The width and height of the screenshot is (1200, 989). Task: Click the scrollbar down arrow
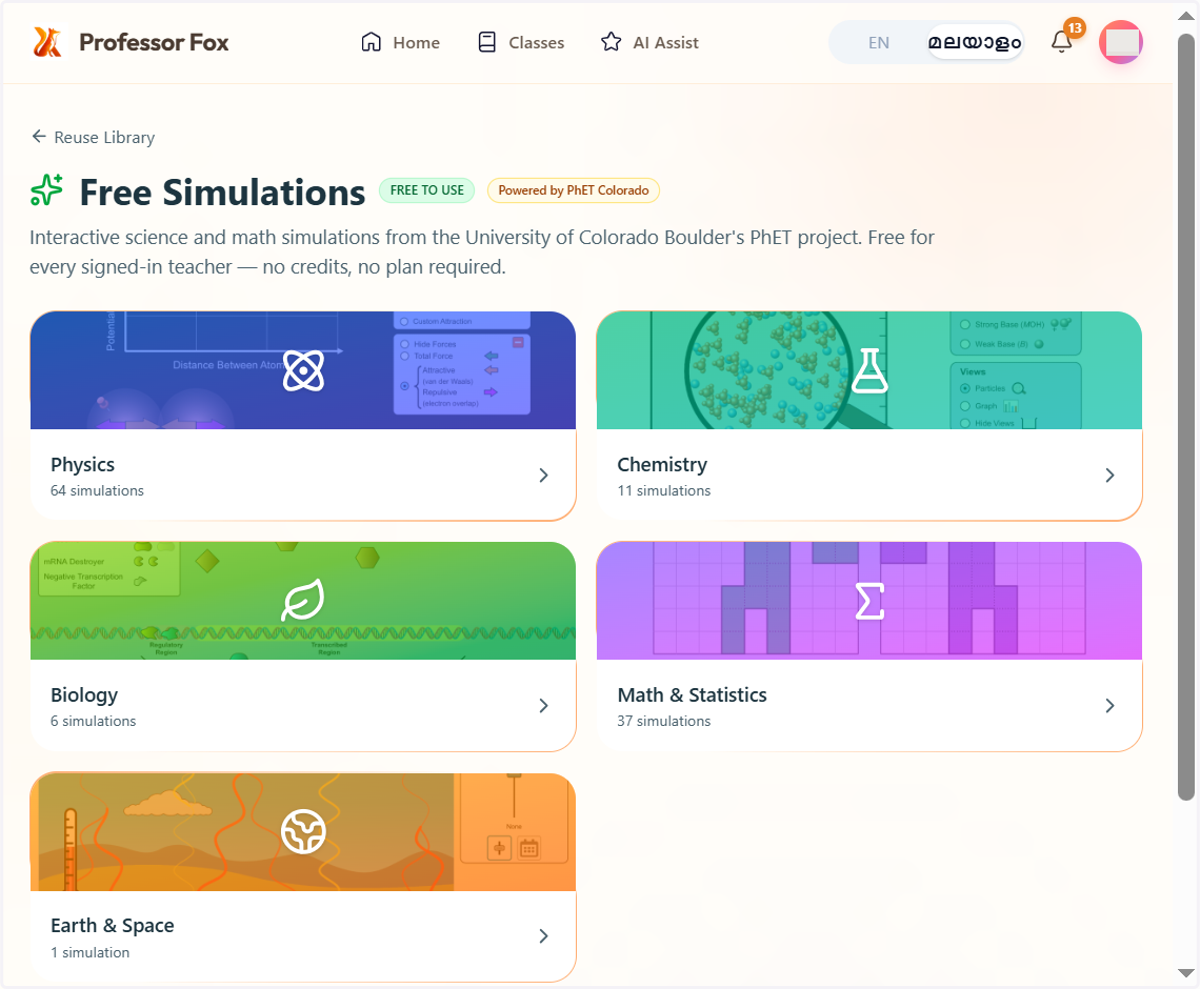[1186, 974]
